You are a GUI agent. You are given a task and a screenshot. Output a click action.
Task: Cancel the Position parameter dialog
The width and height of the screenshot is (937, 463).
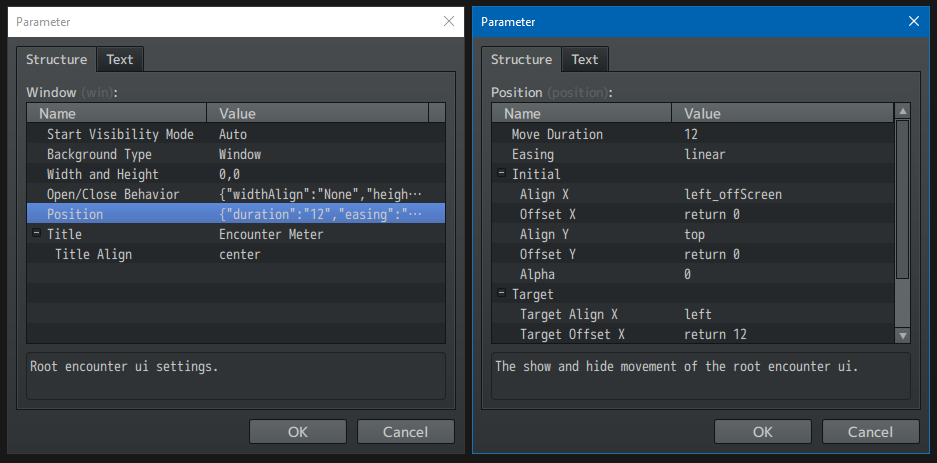[871, 431]
